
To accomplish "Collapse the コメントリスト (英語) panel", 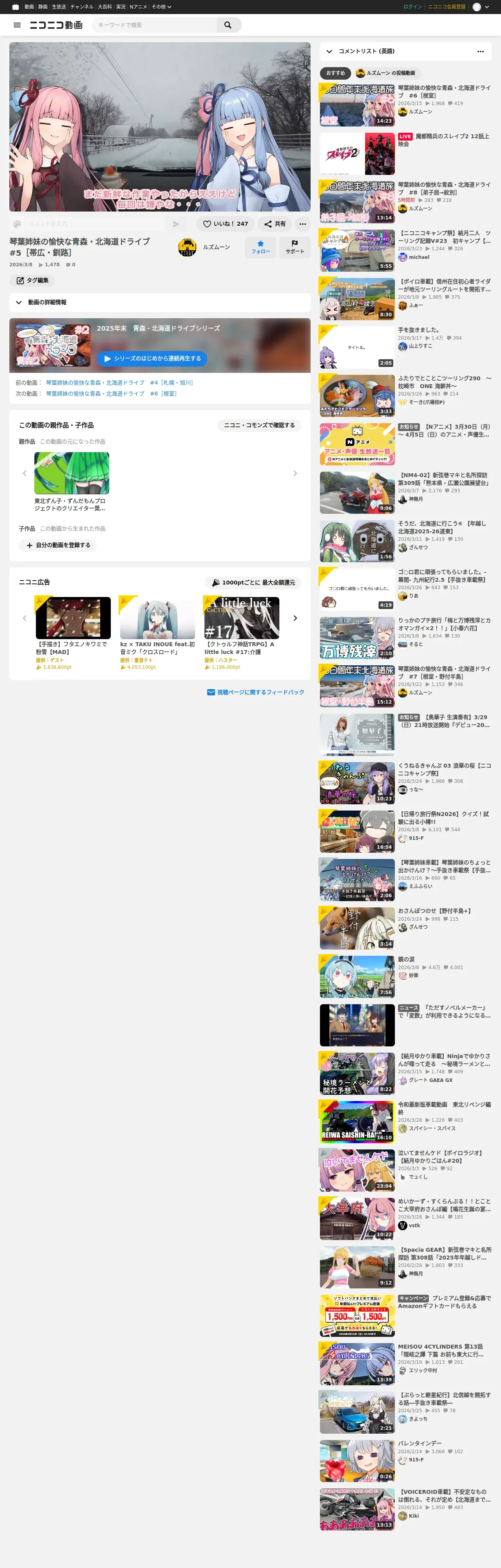I will [330, 51].
